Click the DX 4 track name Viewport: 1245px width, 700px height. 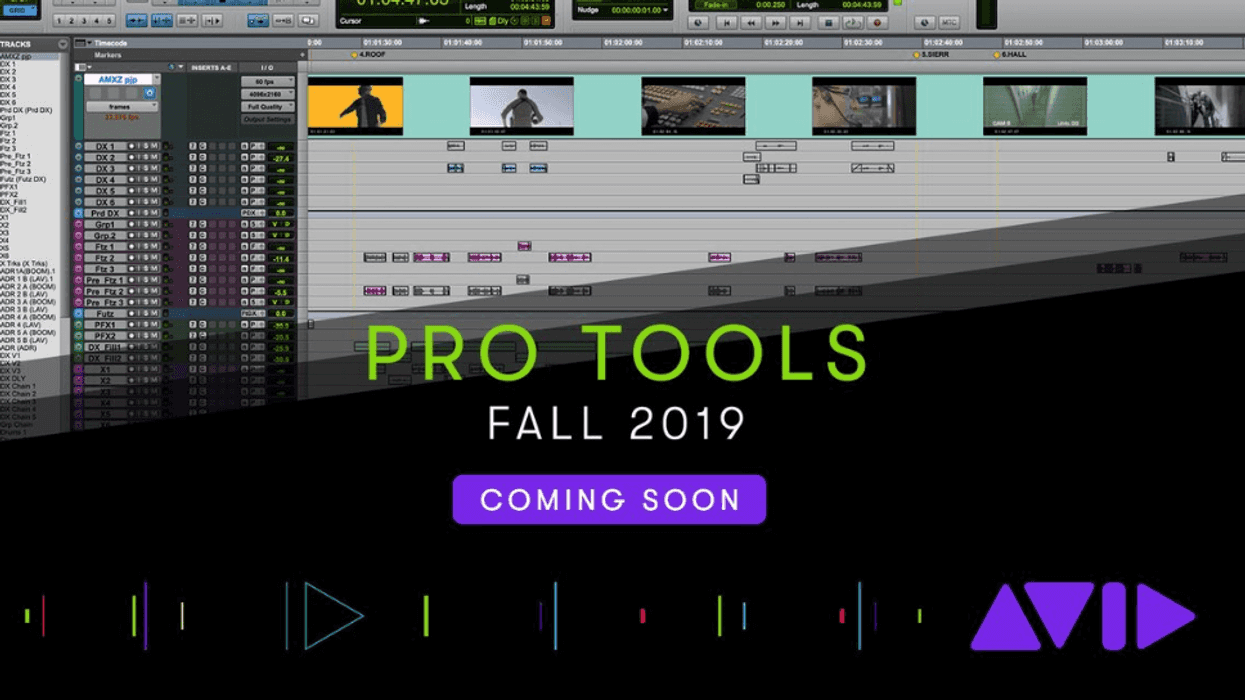tap(105, 180)
